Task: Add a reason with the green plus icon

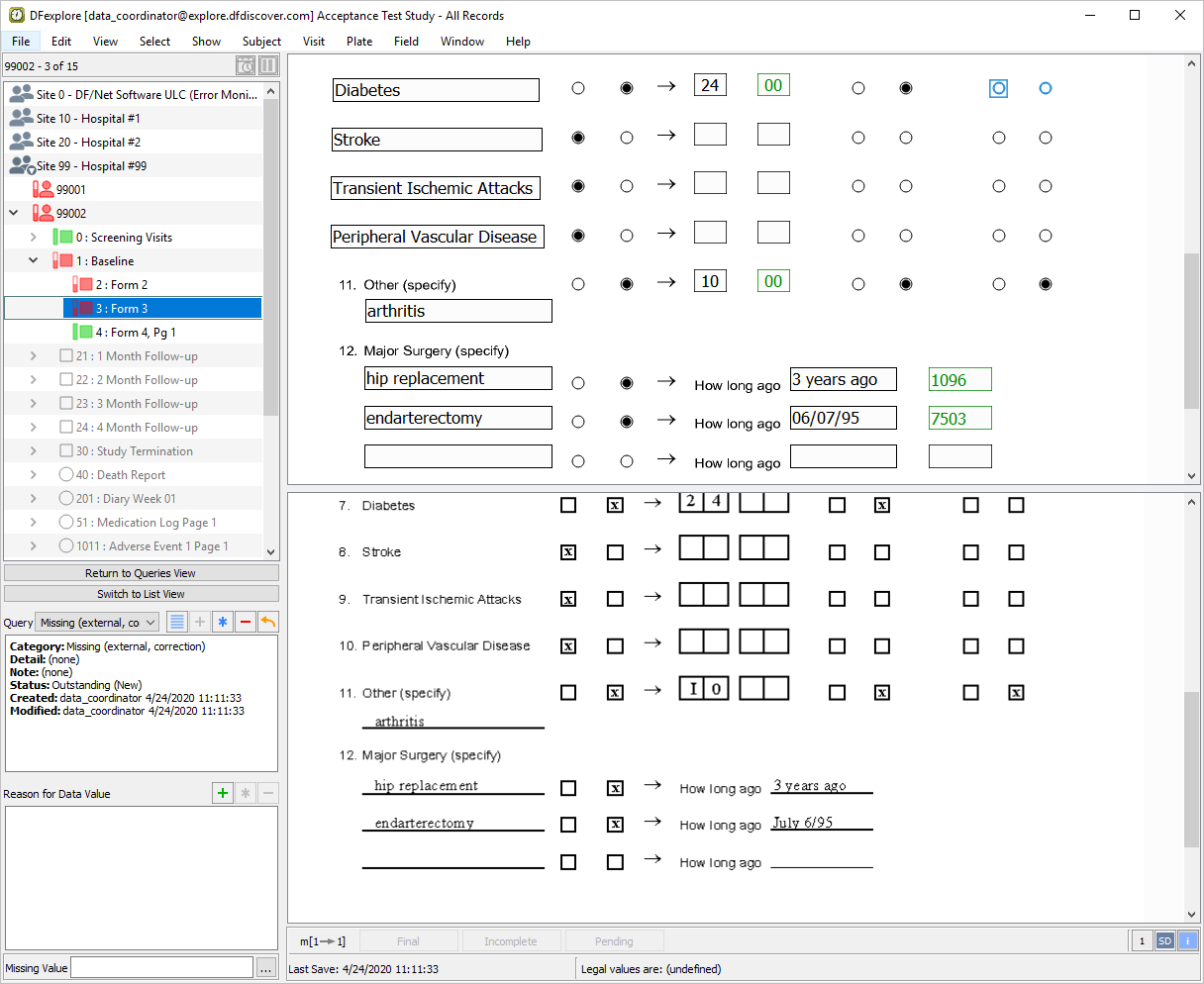Action: [223, 793]
